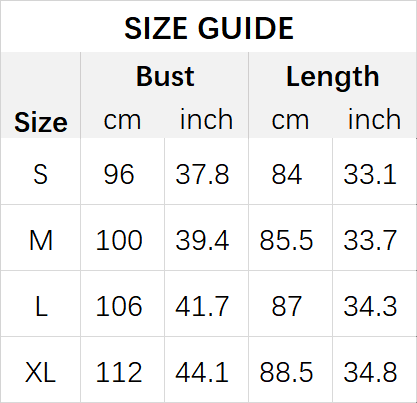Click the 112 bust cm cell
This screenshot has width=417, height=403.
tap(119, 372)
